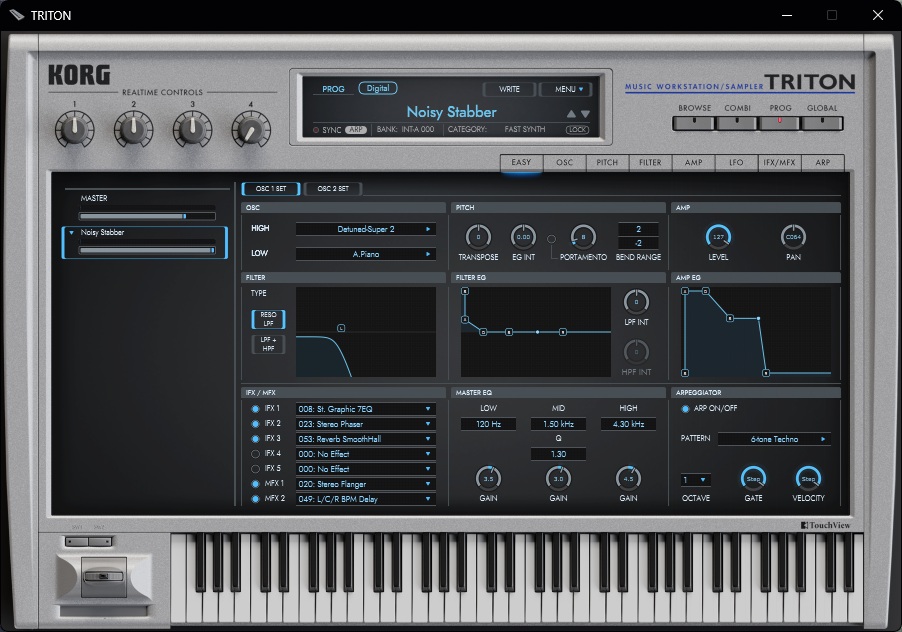This screenshot has height=632, width=902.
Task: Toggle MFX 2 effect on/off
Action: point(255,499)
